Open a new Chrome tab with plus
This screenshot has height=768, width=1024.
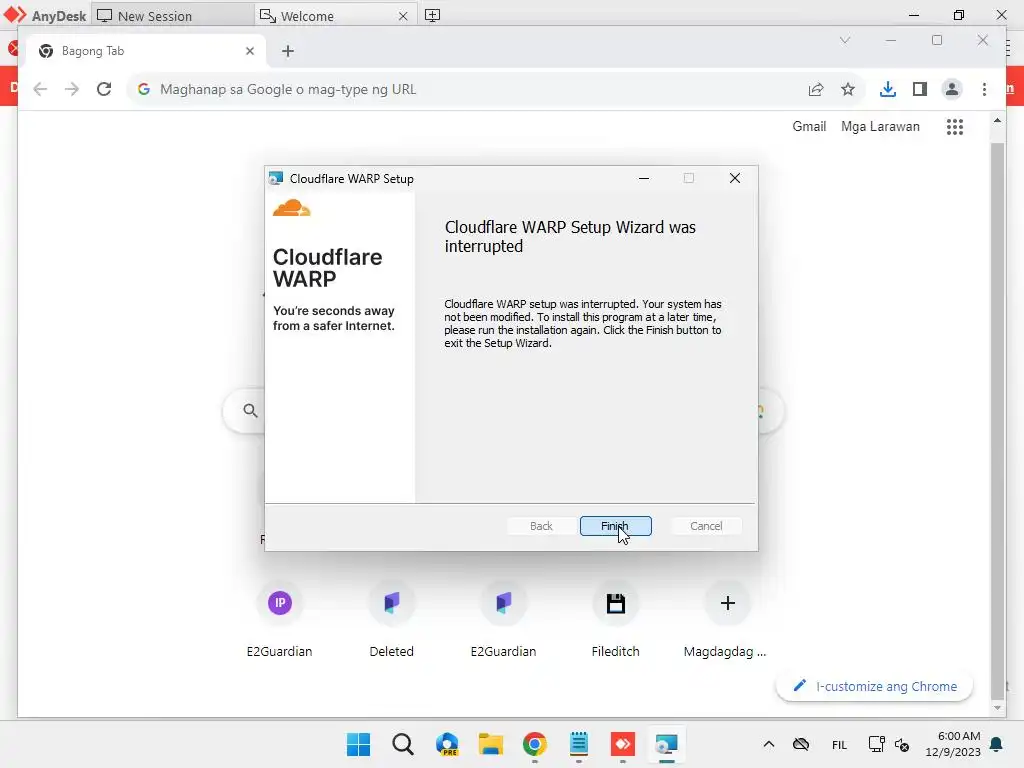[288, 51]
